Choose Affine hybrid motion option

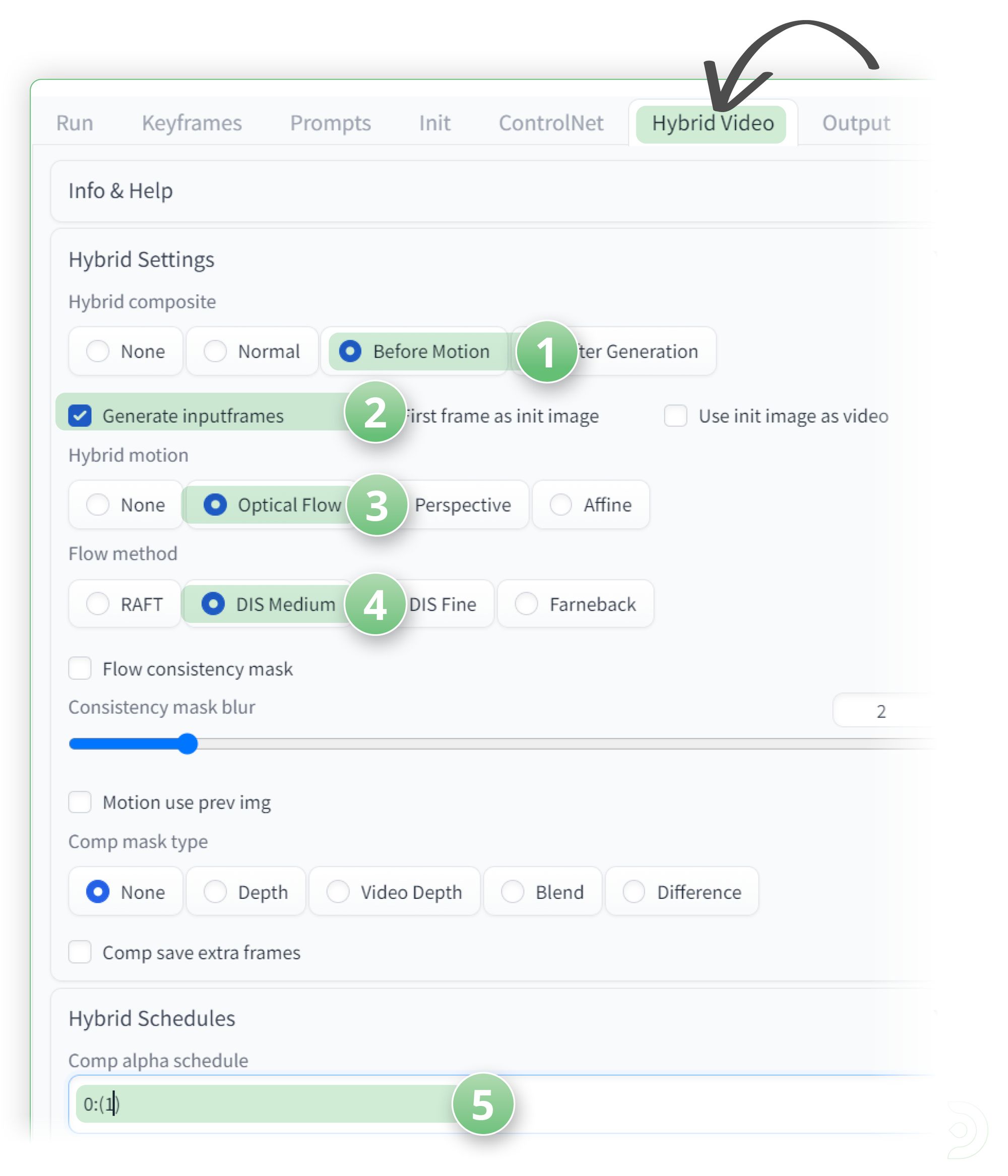pos(560,505)
